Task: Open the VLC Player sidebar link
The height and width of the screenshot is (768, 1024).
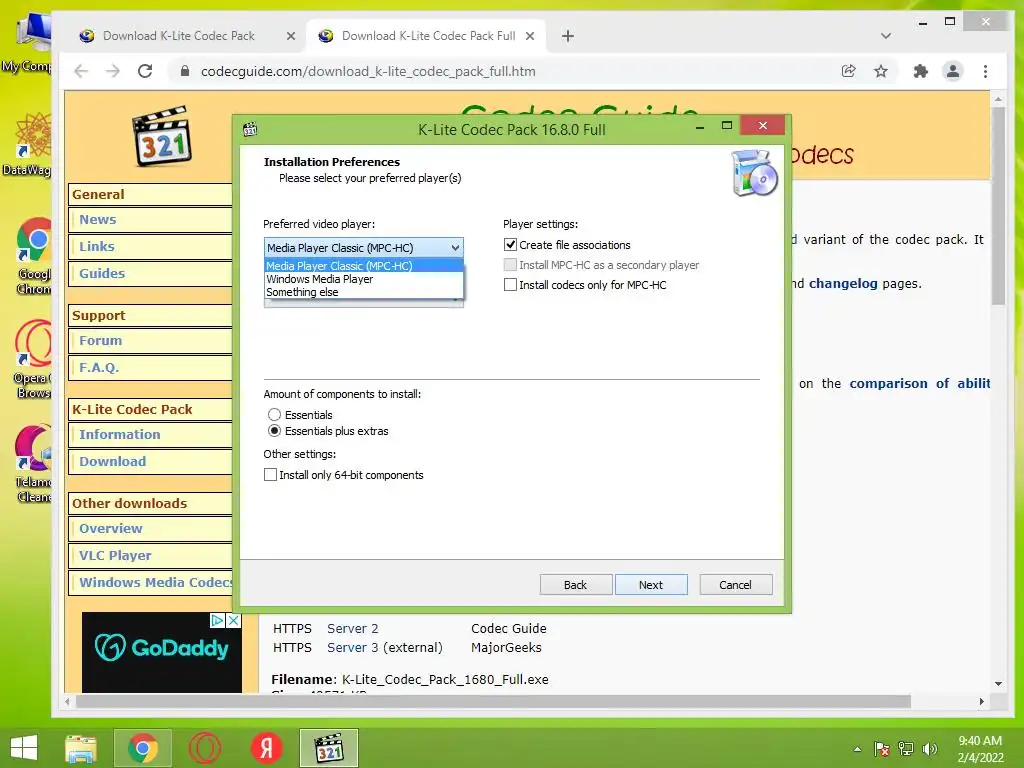Action: click(115, 555)
